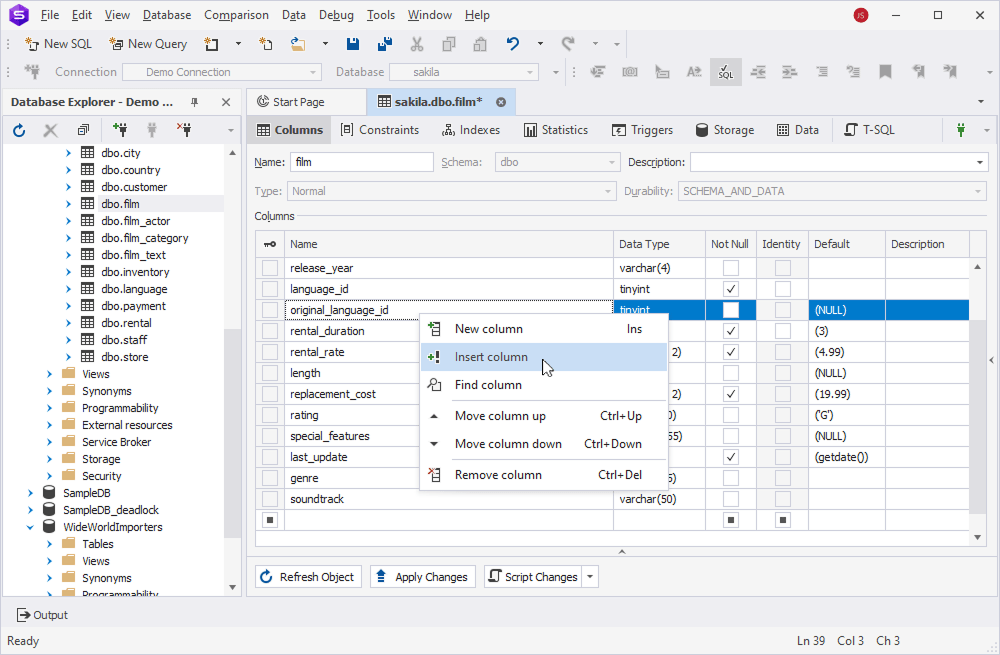This screenshot has width=1000, height=655.
Task: Save the current document
Action: click(352, 43)
